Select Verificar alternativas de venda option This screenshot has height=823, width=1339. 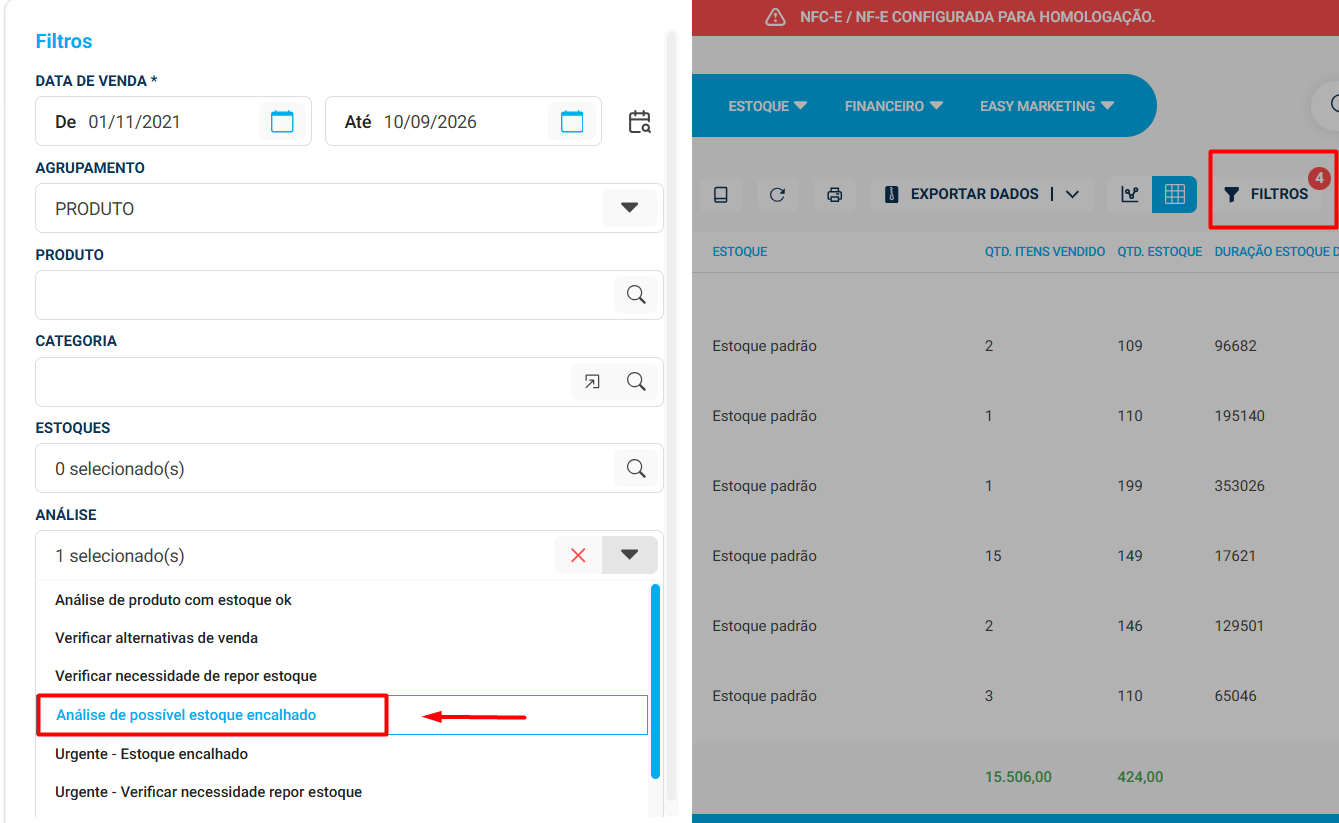343,638
